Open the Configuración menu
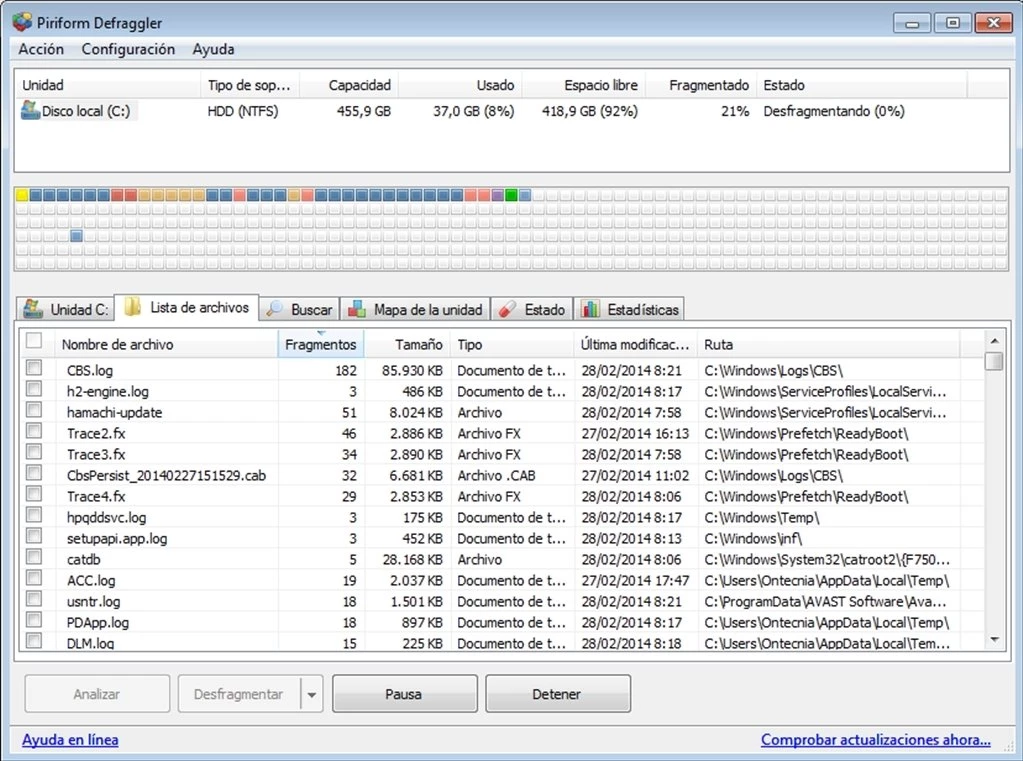 click(128, 49)
